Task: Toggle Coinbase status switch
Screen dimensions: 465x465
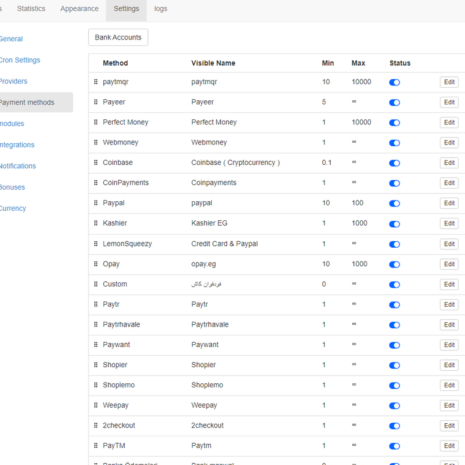Action: (394, 163)
